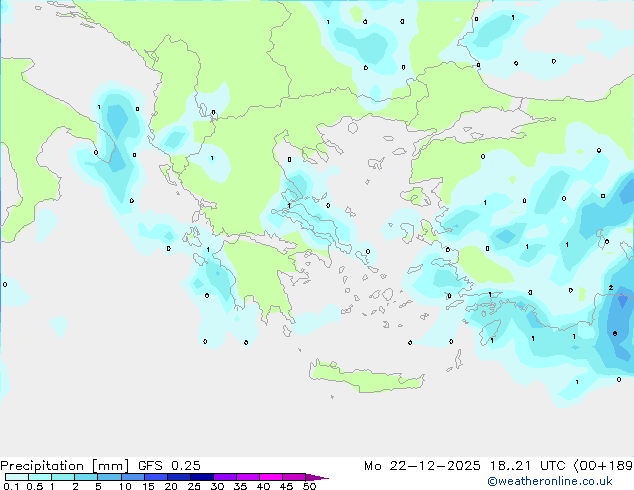Viewport: 634px width, 490px height.
Task: Click the legend swatch between 45 and 50
Action: (294, 477)
